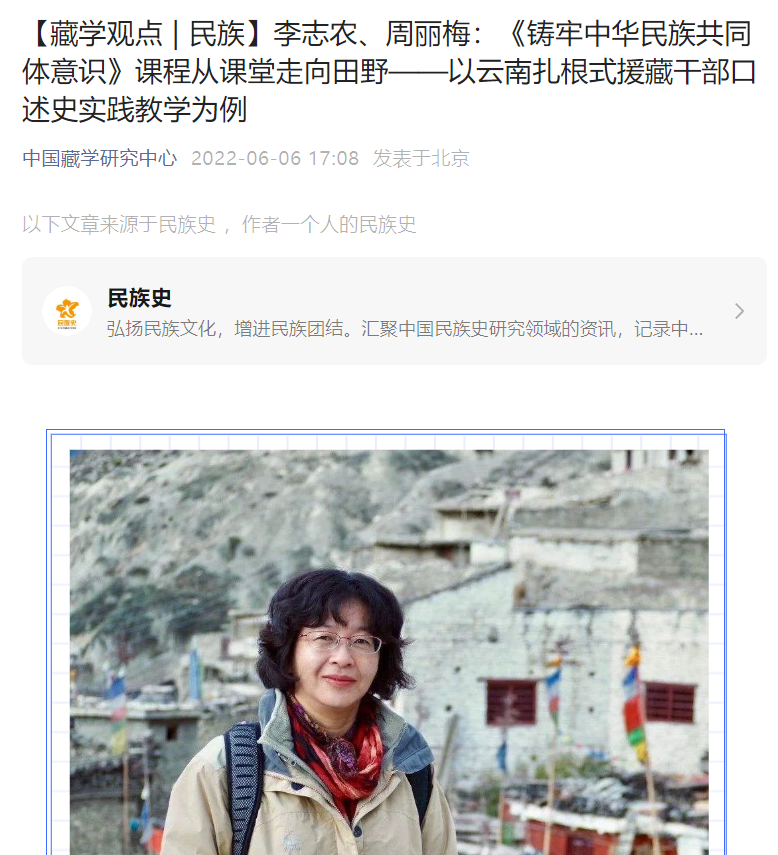Click the 民族史 orange logo avatar
The height and width of the screenshot is (855, 778).
(67, 311)
